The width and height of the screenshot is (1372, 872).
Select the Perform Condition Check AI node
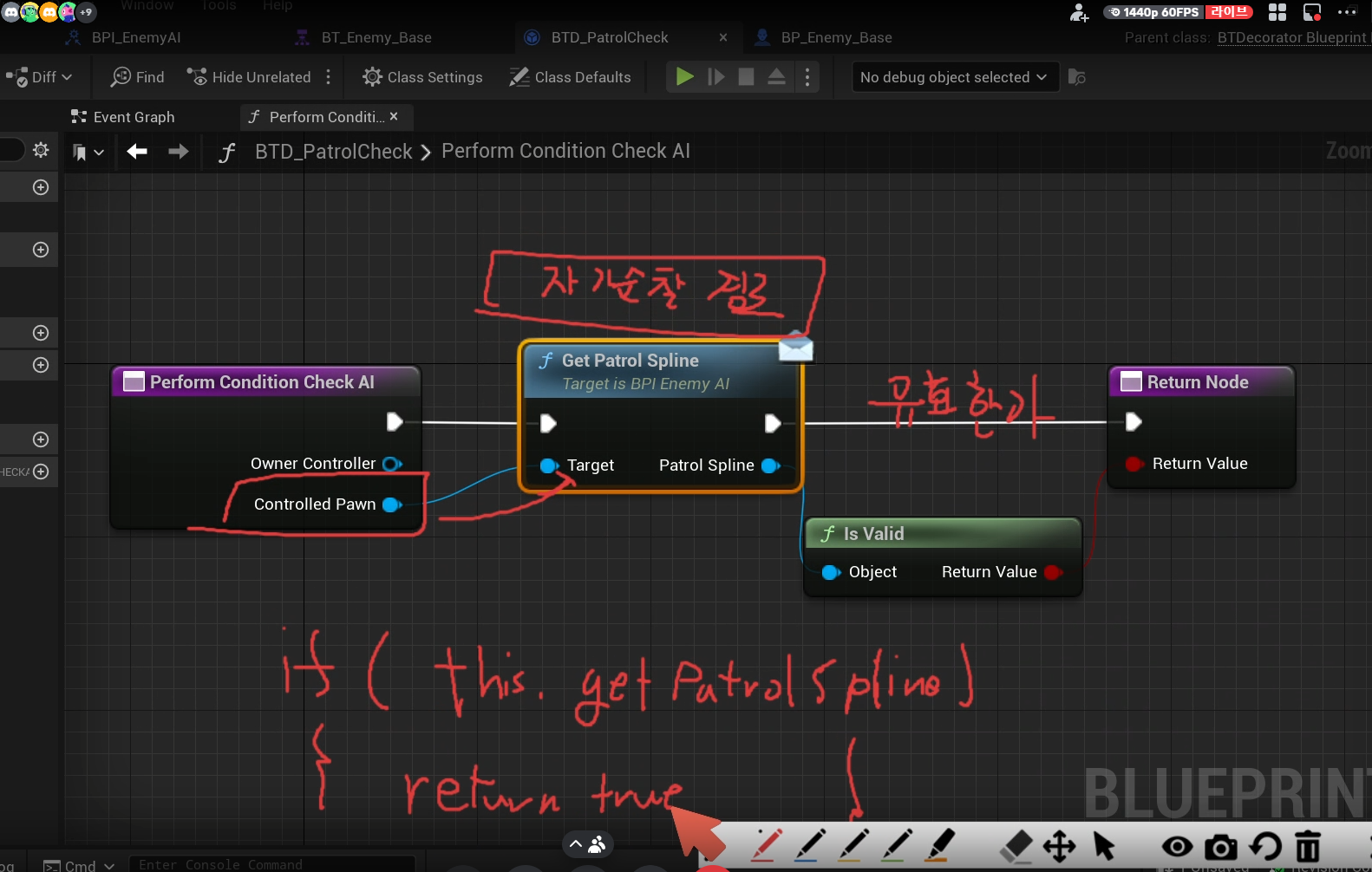click(x=265, y=382)
